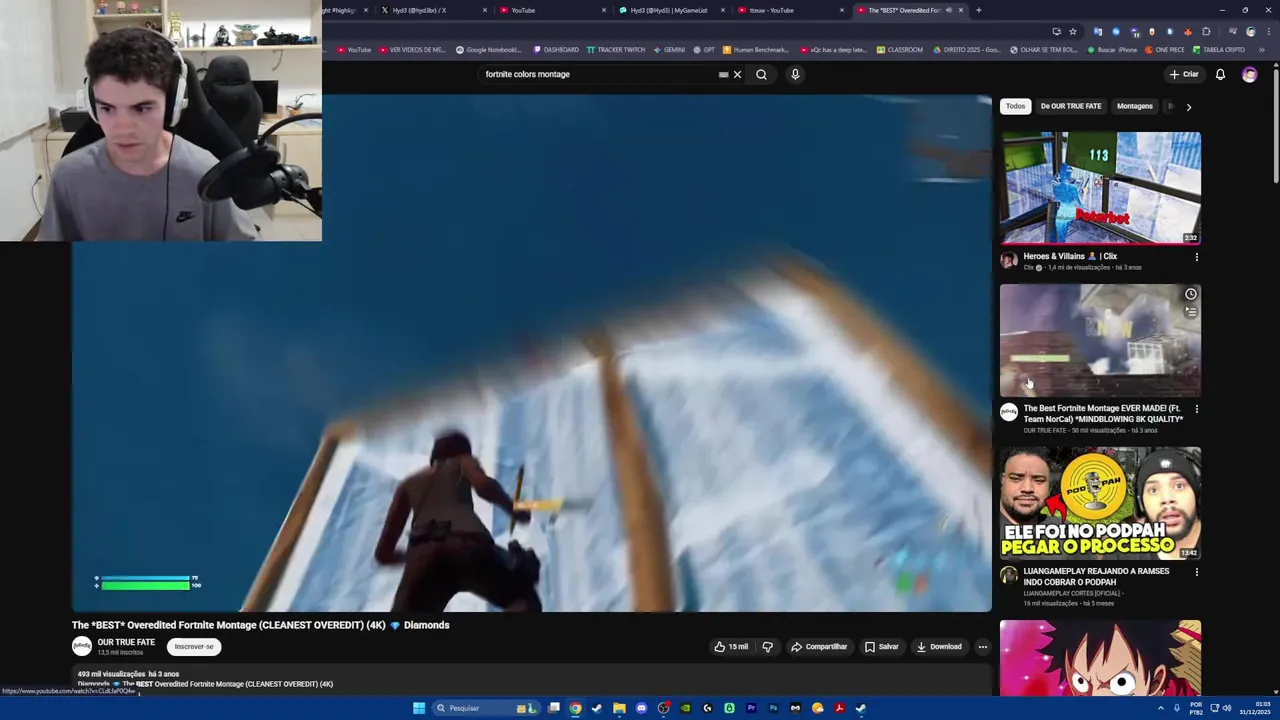Open the taskbar volume icon
1280x720 pixels.
pyautogui.click(x=1227, y=708)
